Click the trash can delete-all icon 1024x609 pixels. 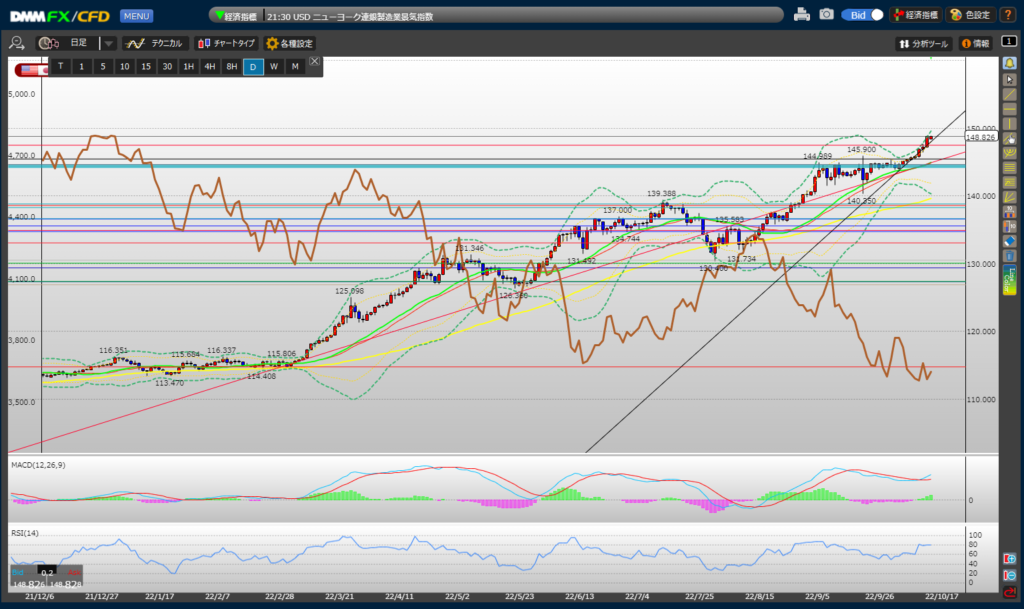[1009, 257]
